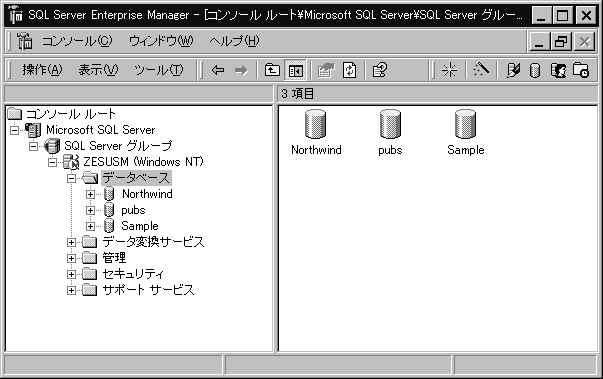Click the Enterprise Manager title bar icon
Viewport: 603px width, 379px height.
pos(16,15)
